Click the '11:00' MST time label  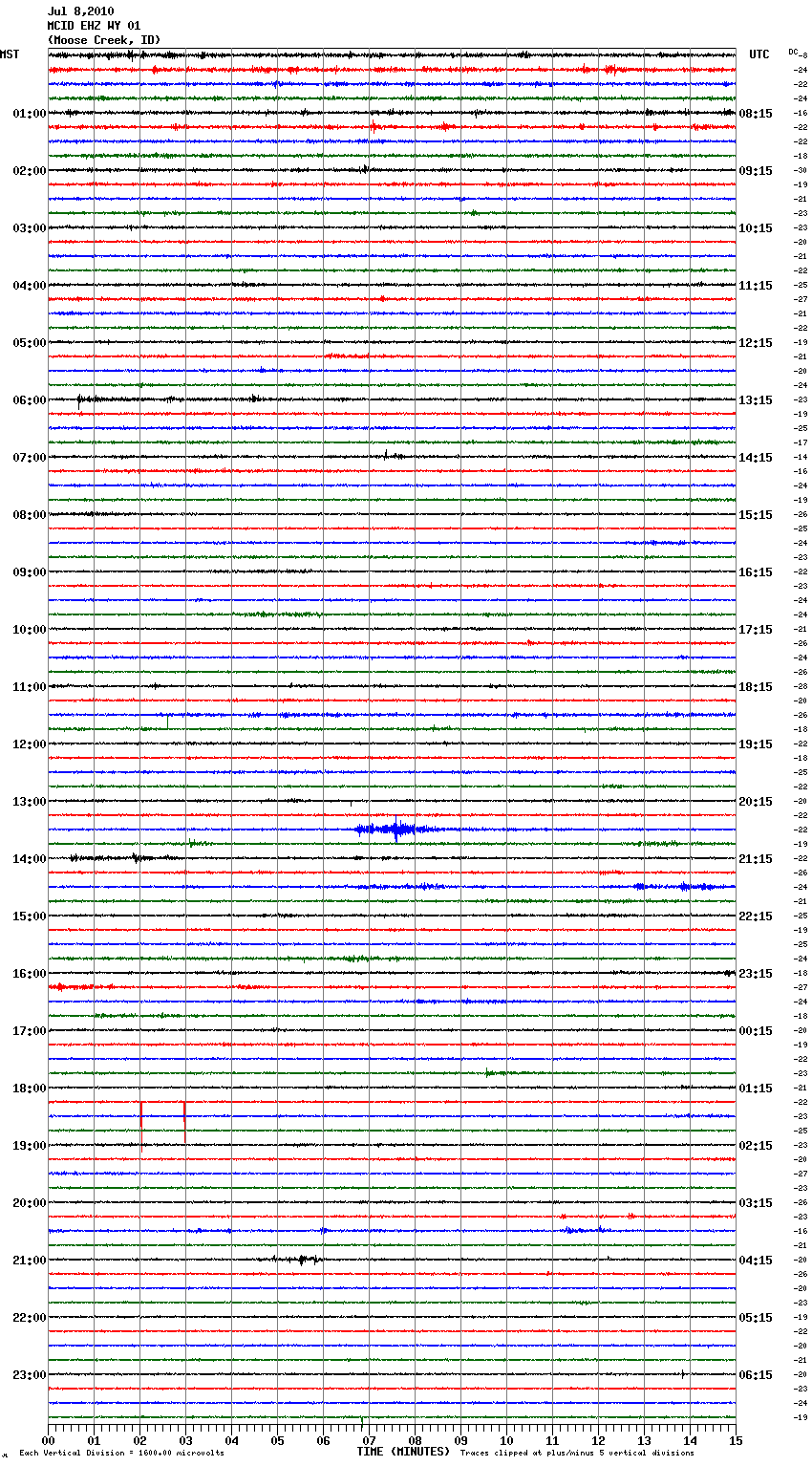[30, 687]
